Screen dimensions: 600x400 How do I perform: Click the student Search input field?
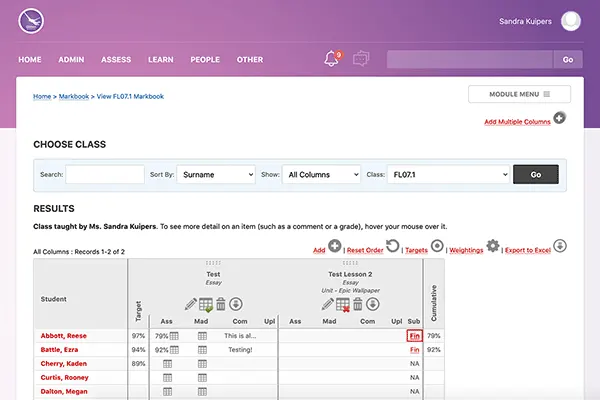point(105,174)
